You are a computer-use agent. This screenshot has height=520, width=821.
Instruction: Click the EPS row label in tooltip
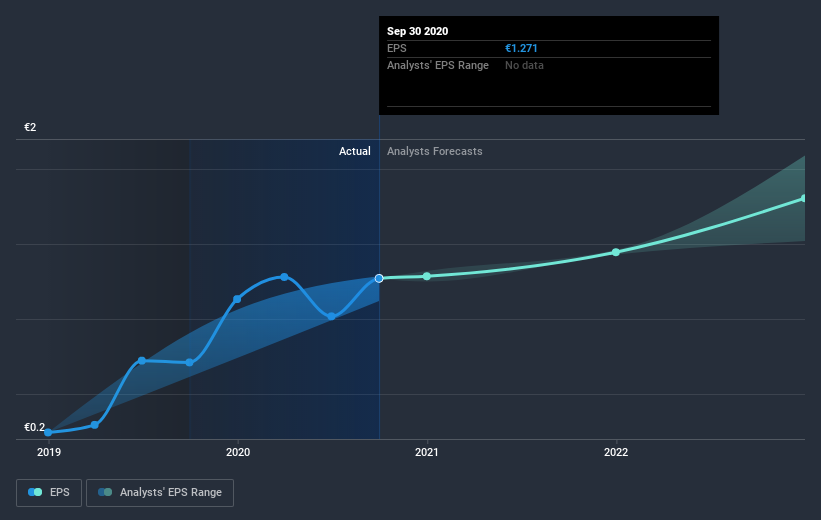point(396,48)
